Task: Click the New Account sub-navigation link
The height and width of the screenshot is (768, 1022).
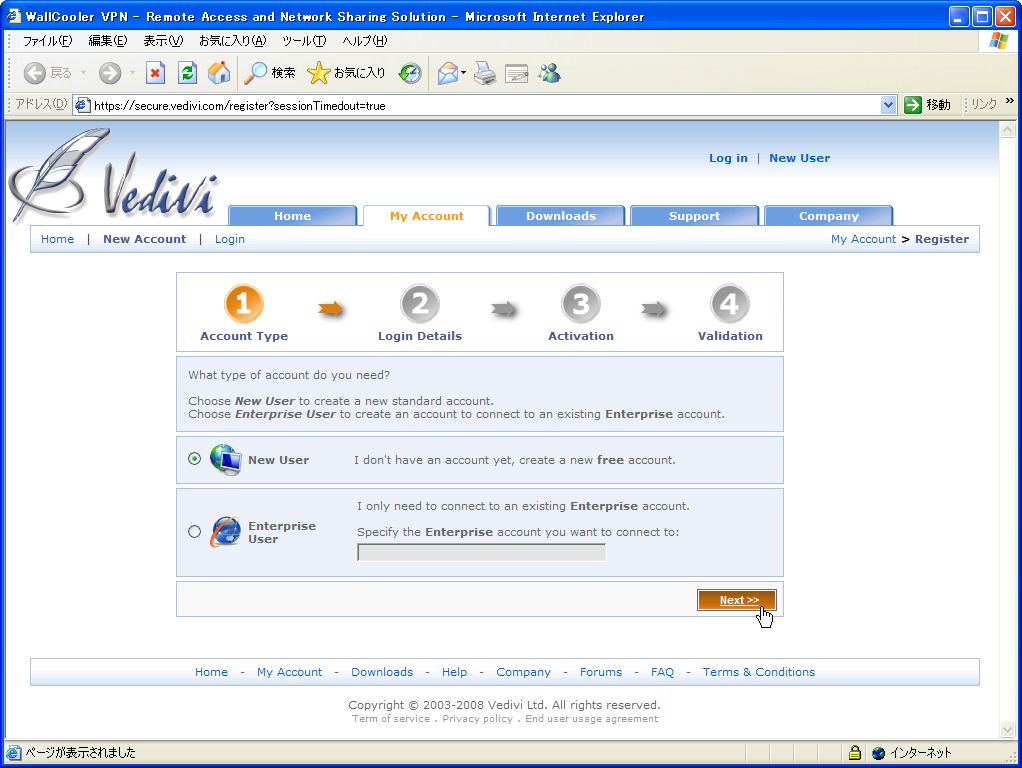Action: click(x=144, y=239)
